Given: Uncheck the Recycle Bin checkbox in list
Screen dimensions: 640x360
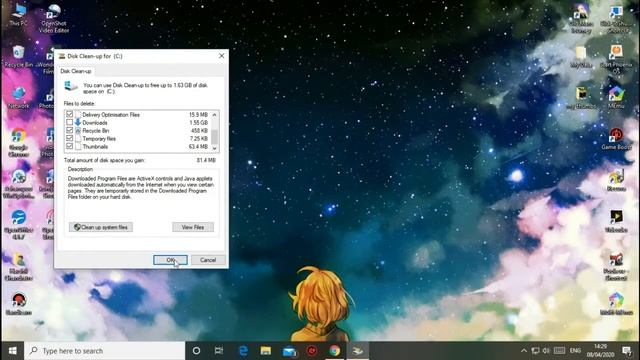Looking at the screenshot, I should (x=69, y=130).
